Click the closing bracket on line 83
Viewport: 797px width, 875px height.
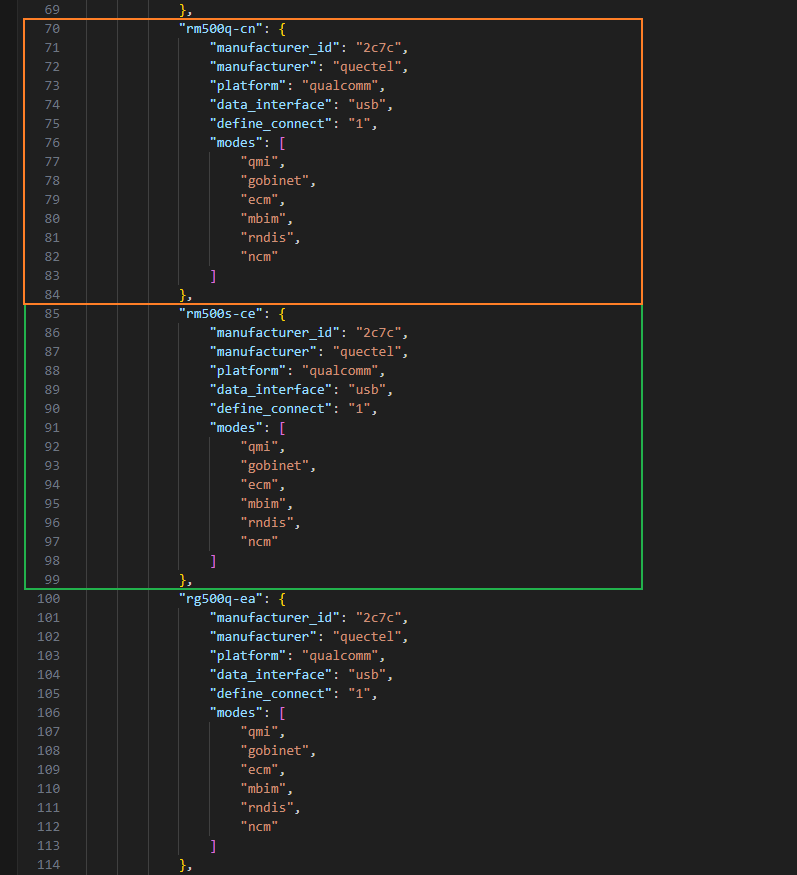pyautogui.click(x=213, y=276)
